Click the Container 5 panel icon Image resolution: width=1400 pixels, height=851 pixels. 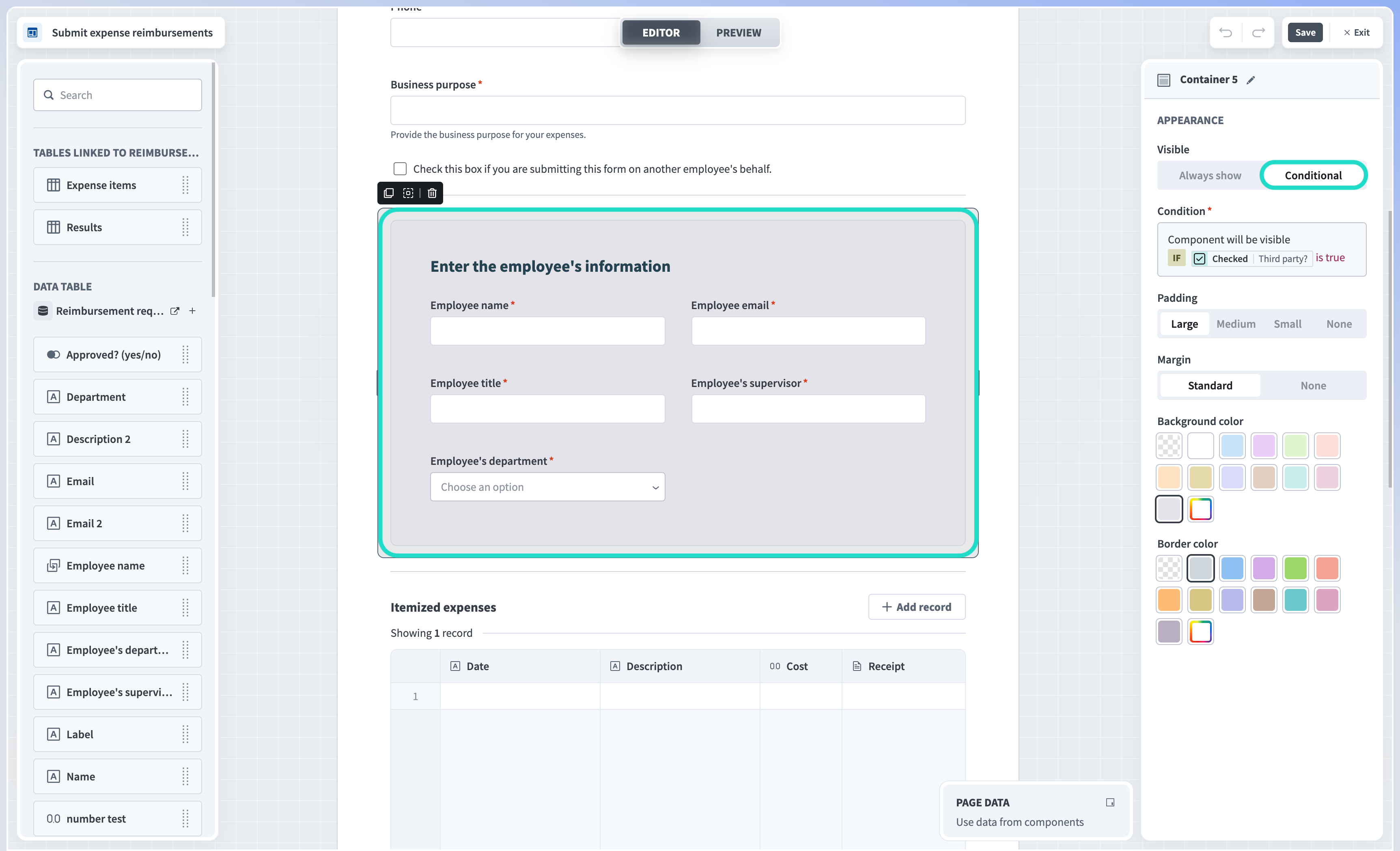[x=1164, y=80]
